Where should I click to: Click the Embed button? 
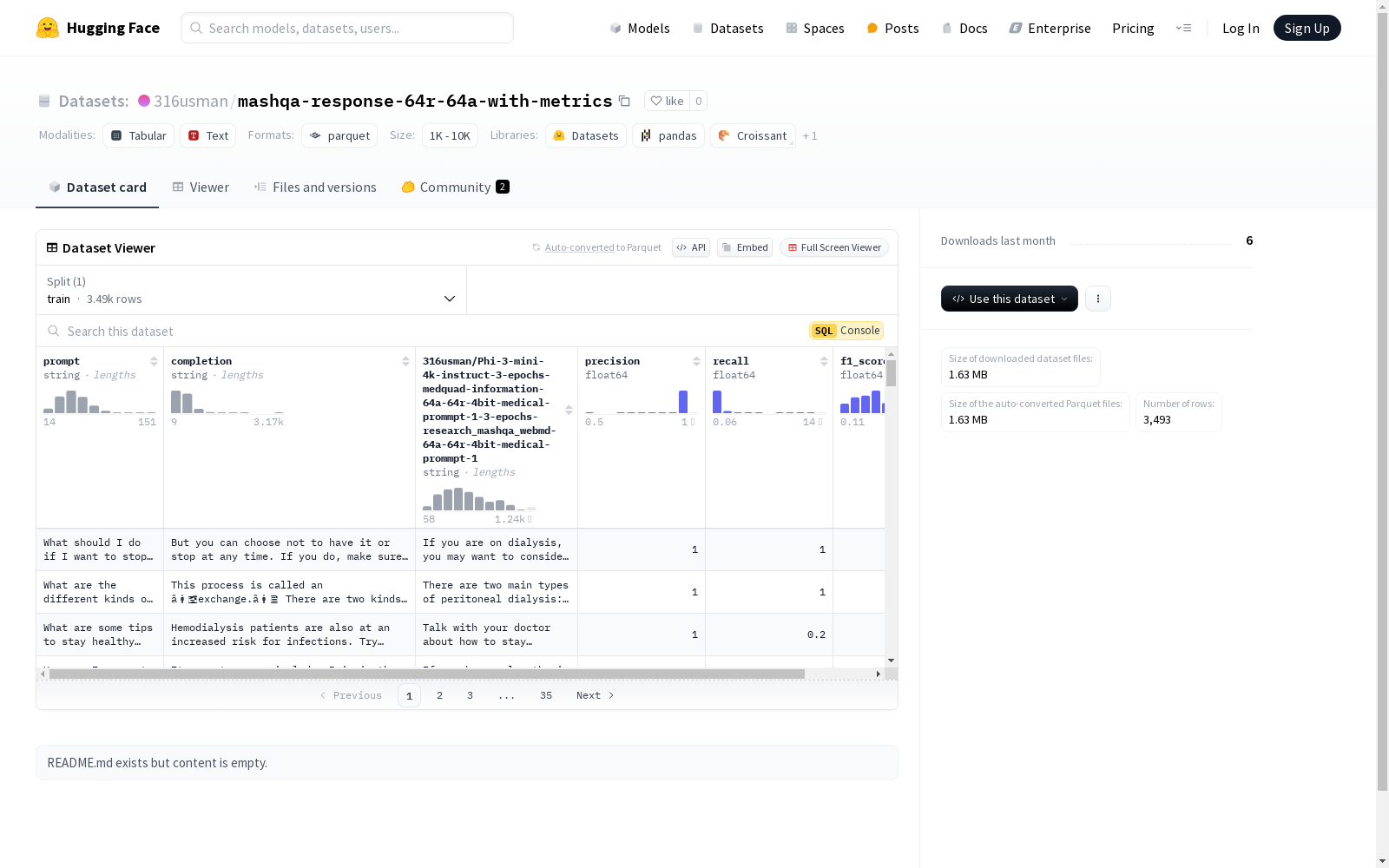(745, 247)
